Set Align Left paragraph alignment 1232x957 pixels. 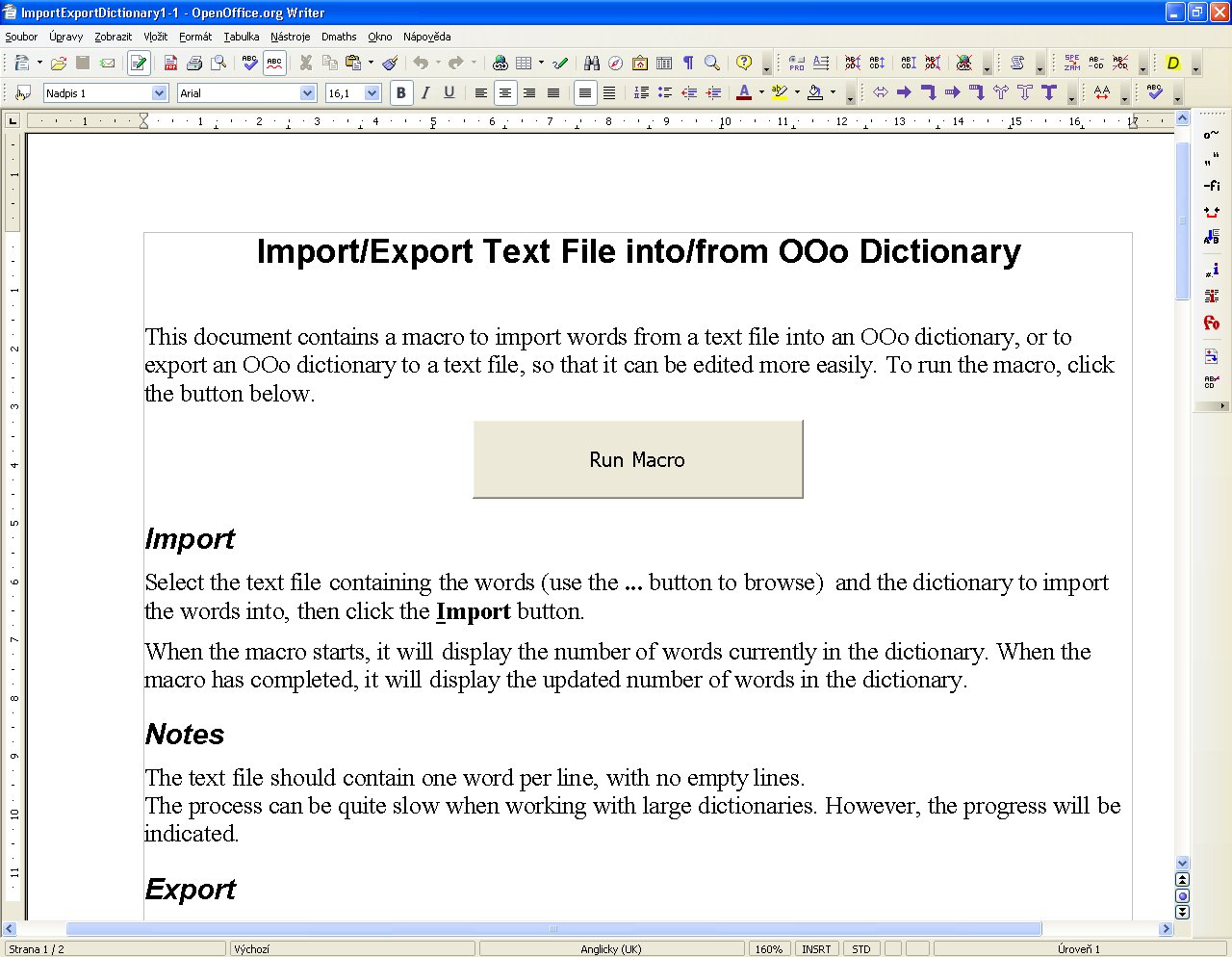tap(481, 92)
